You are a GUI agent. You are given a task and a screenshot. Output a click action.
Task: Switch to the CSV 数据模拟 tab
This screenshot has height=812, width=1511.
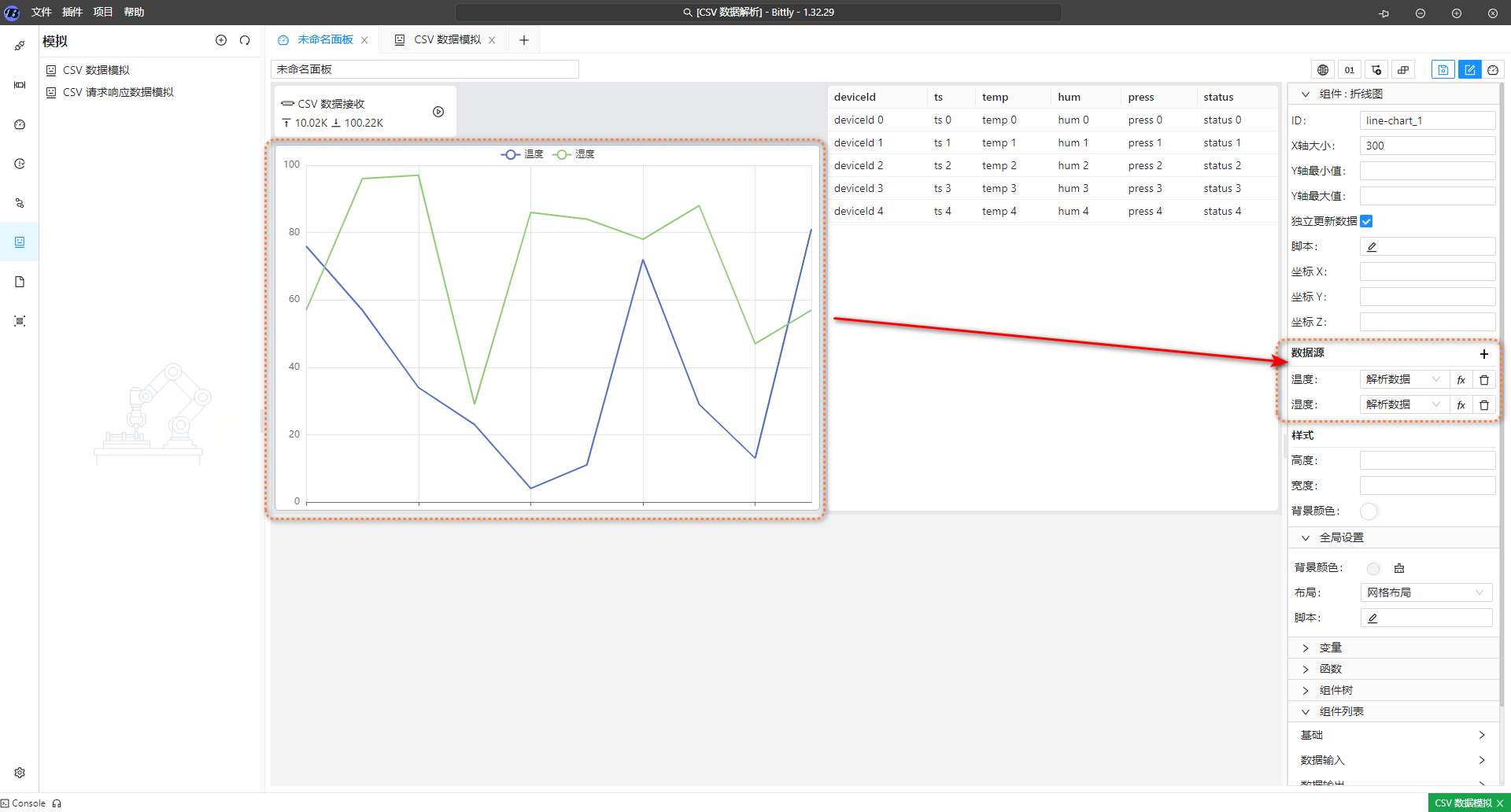446,40
